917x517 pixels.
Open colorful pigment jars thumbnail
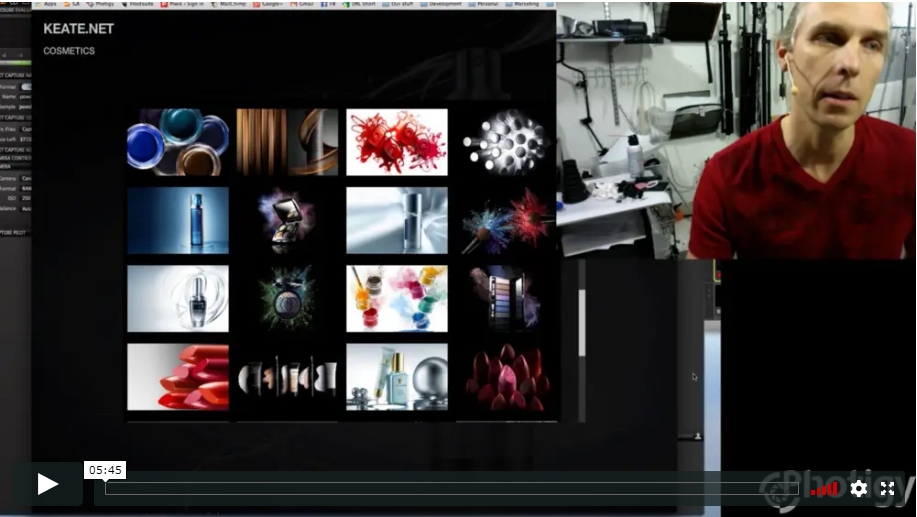click(x=397, y=299)
